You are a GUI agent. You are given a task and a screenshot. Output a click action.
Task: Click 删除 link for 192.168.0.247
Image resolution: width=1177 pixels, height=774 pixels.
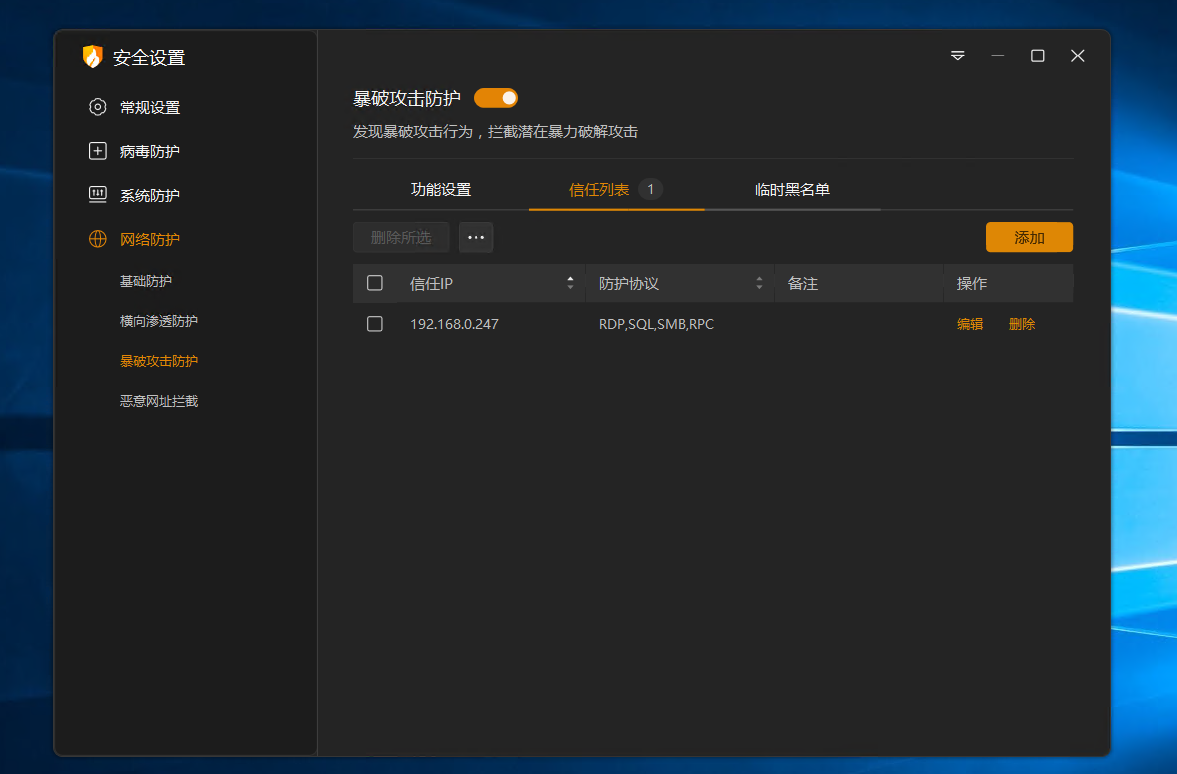pos(1022,324)
